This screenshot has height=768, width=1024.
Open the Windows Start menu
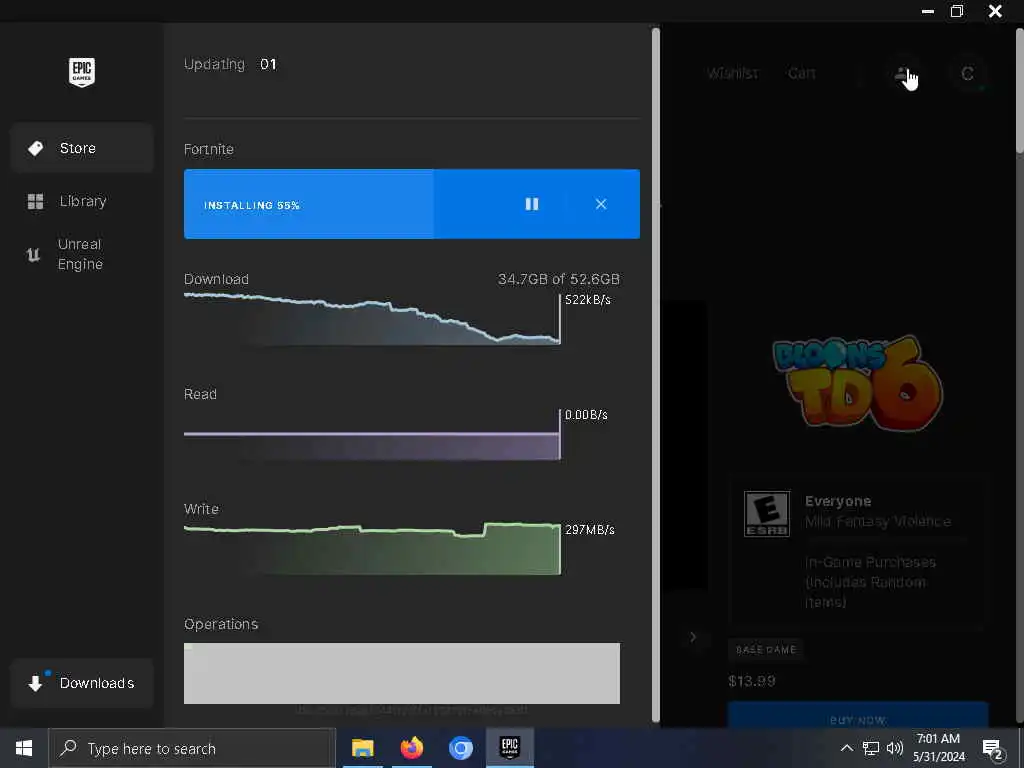(24, 748)
